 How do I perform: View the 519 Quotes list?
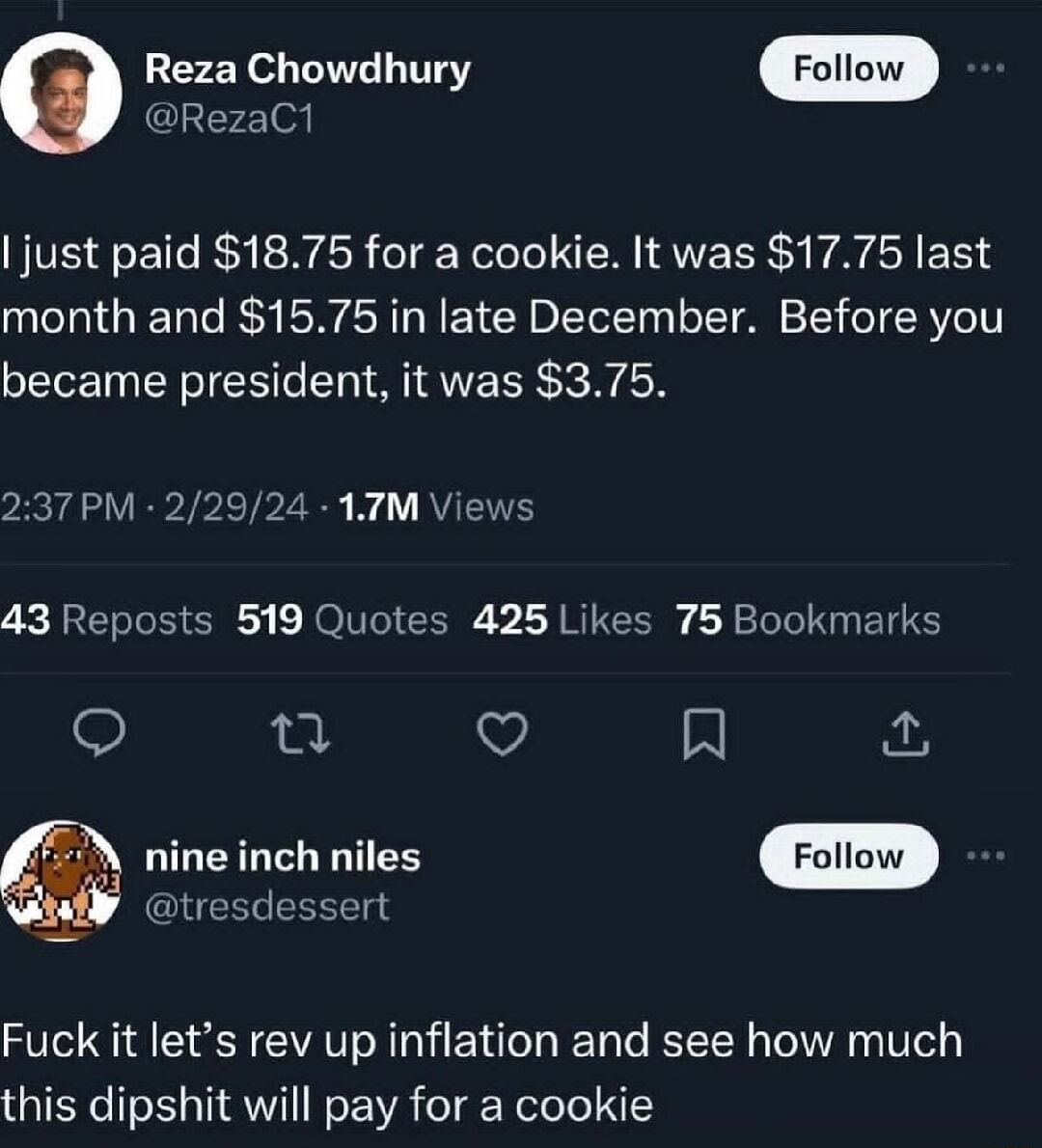(x=343, y=620)
